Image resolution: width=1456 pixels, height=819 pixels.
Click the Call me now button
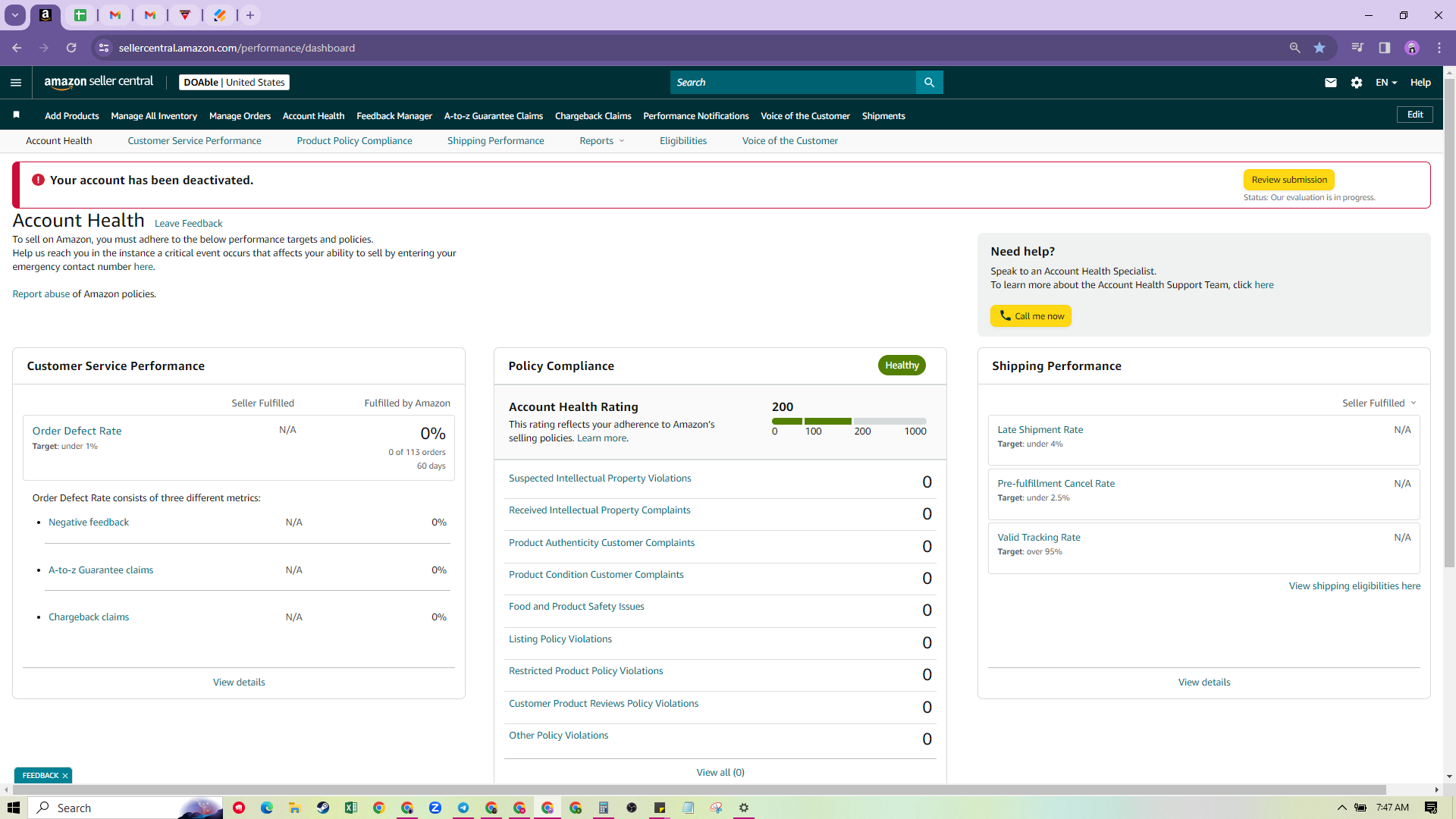pyautogui.click(x=1031, y=316)
